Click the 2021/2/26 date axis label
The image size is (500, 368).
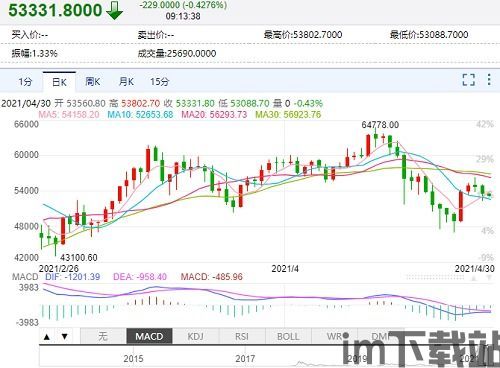(59, 269)
